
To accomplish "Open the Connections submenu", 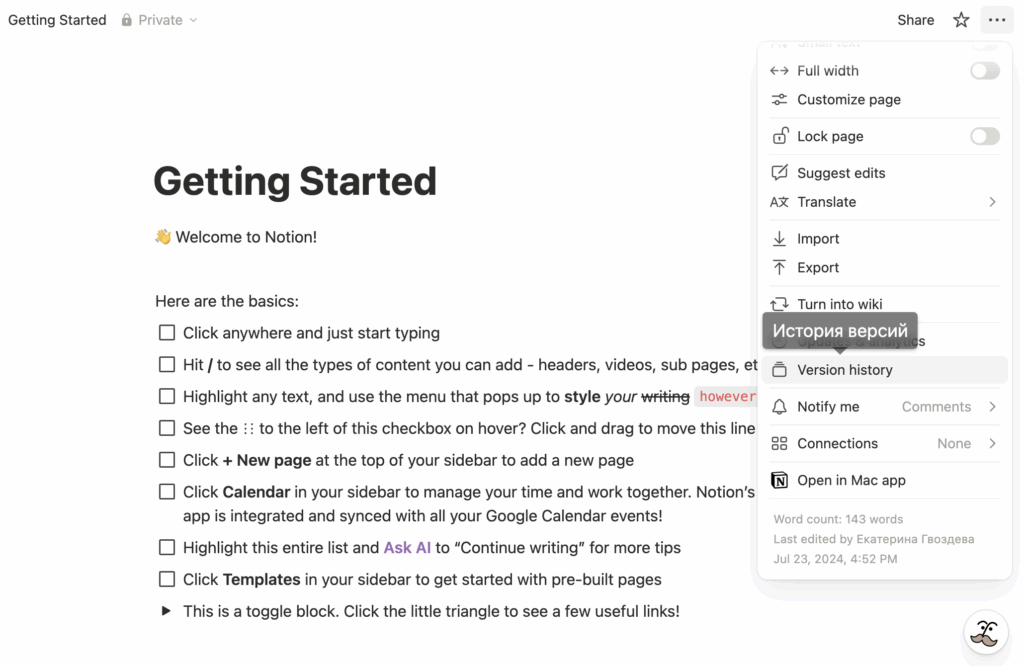I will click(x=992, y=444).
